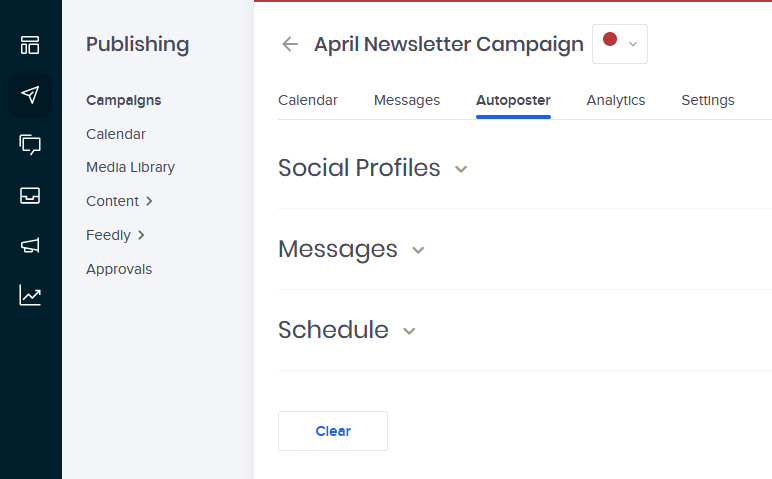Open the conversations chat bubbles icon

tap(30, 145)
